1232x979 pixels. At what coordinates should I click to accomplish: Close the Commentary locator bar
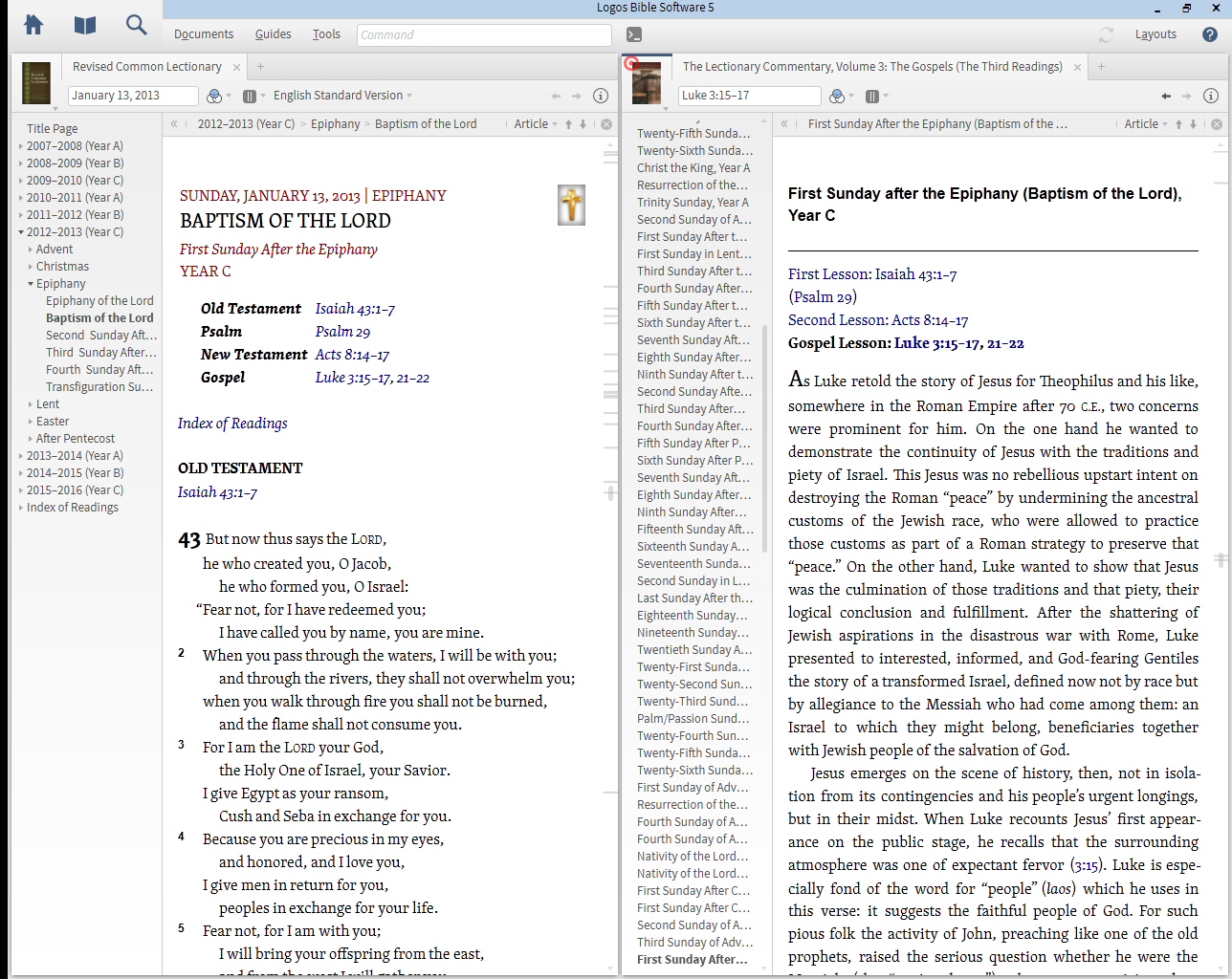[x=1217, y=124]
